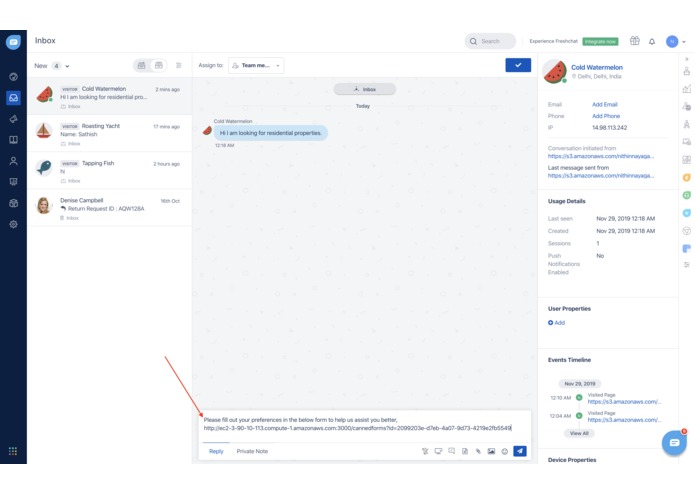Collapse the right panel with the top arrow
695x494 pixels.
pyautogui.click(x=687, y=59)
